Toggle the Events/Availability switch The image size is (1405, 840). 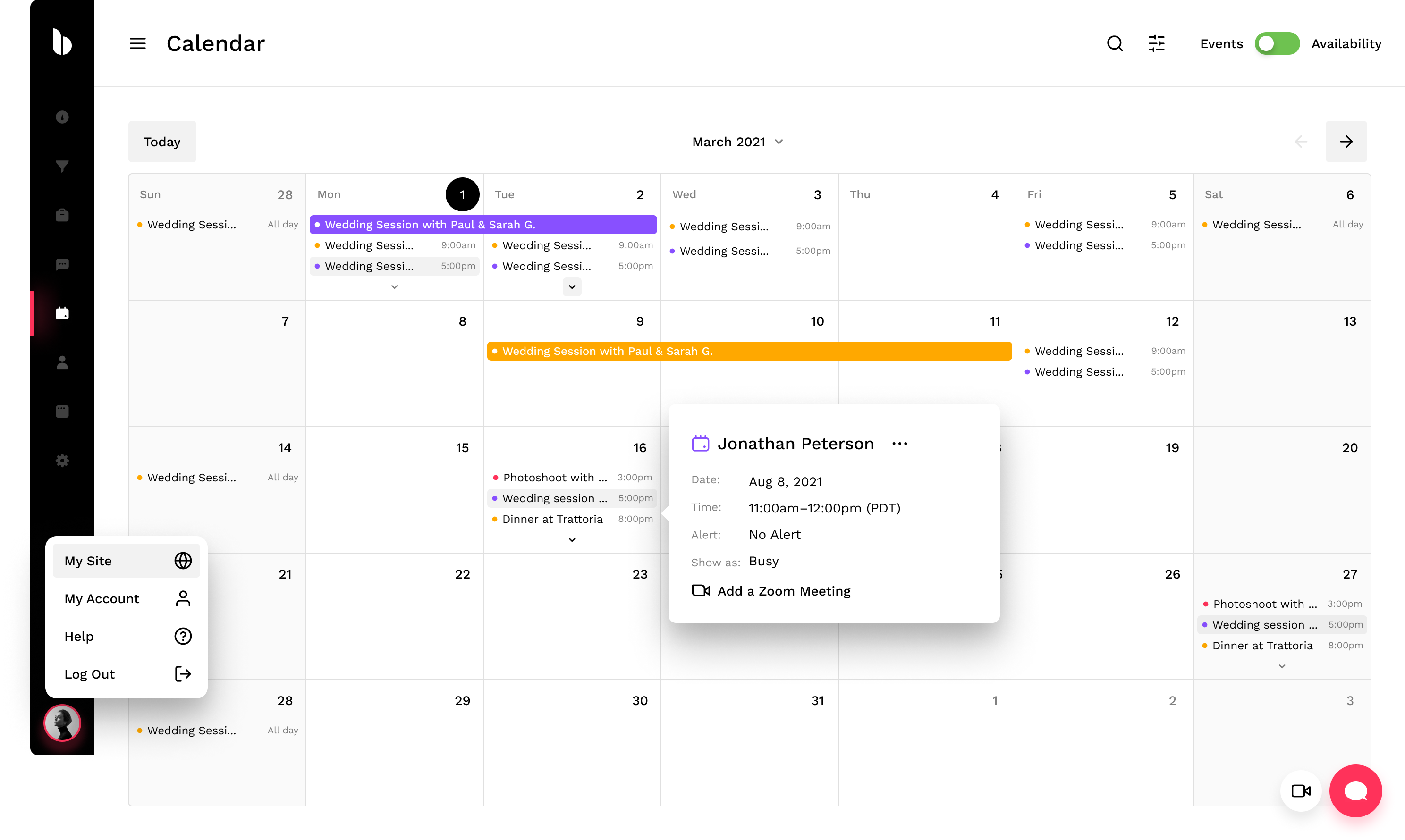(x=1277, y=43)
